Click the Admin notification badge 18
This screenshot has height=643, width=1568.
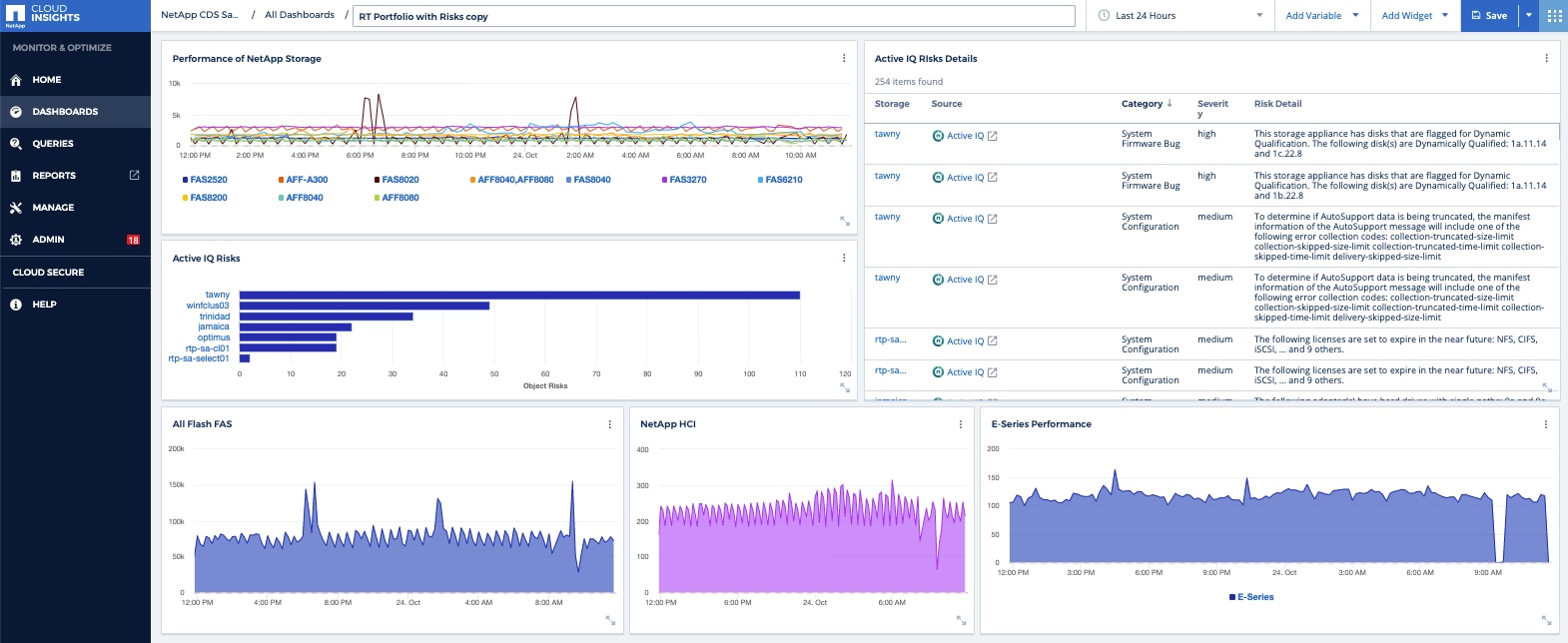pos(133,240)
